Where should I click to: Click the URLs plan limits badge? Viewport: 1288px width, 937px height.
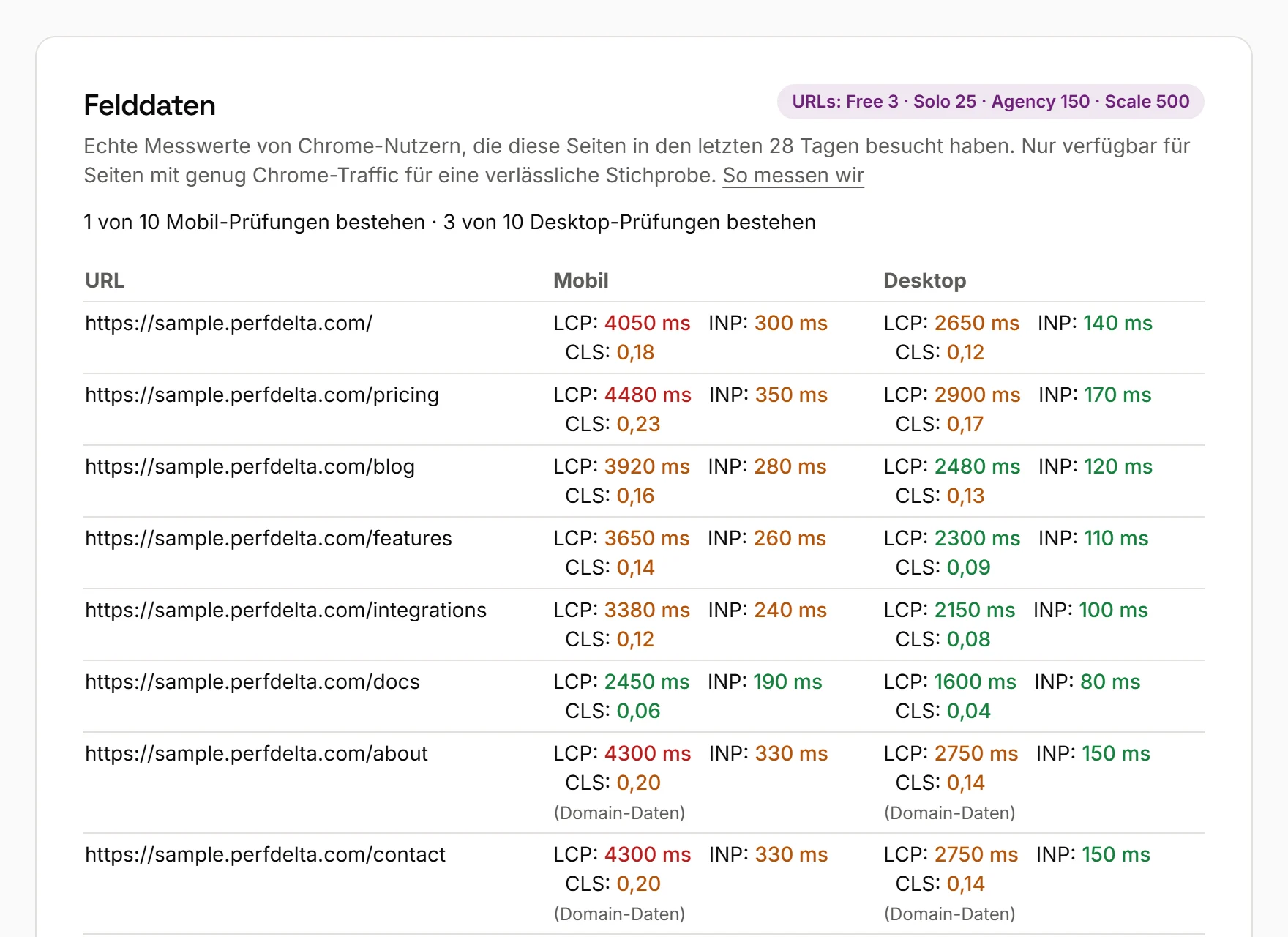[991, 102]
